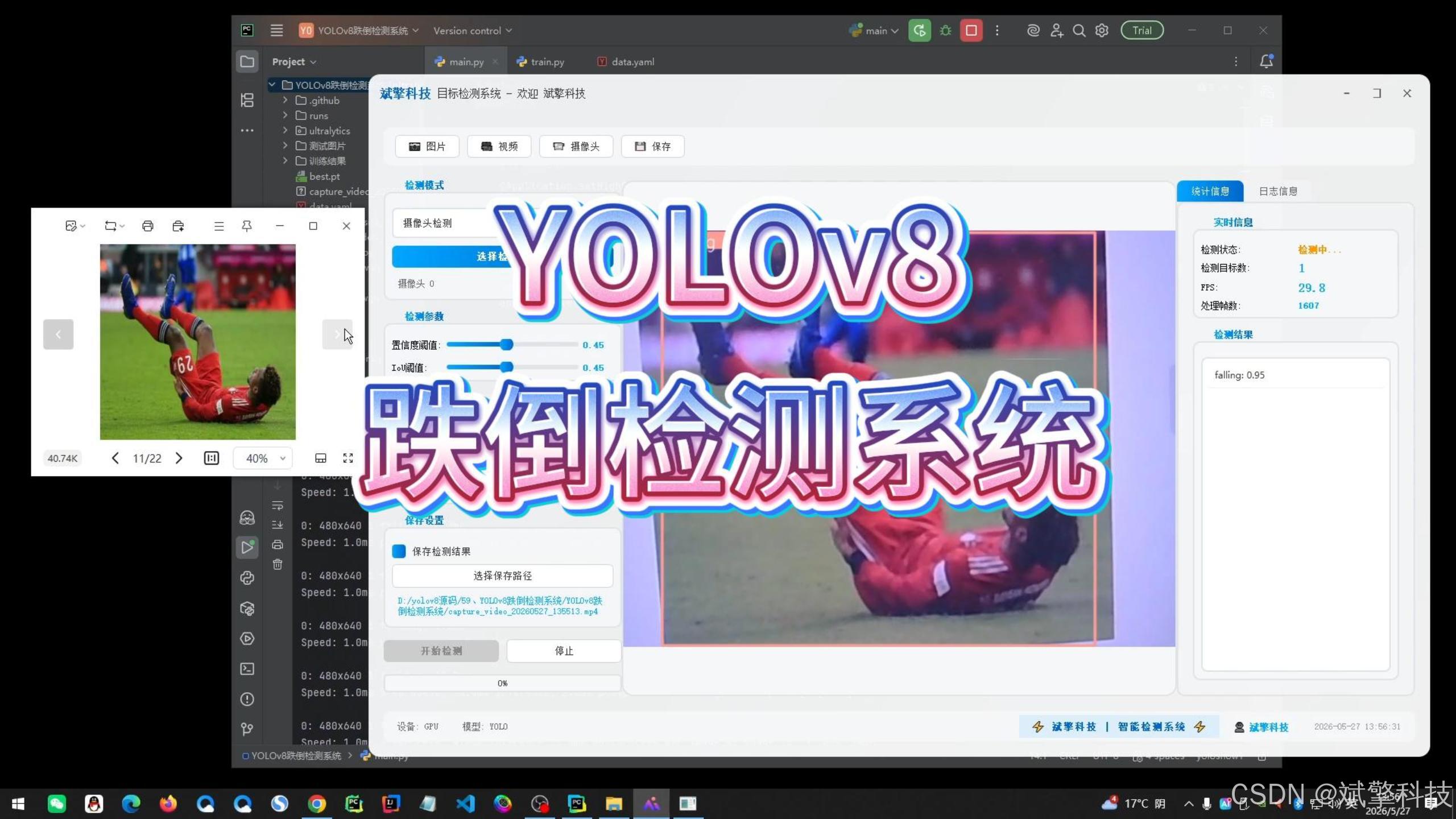Expand the 训练结果 folder
The width and height of the screenshot is (1456, 819).
(x=285, y=161)
